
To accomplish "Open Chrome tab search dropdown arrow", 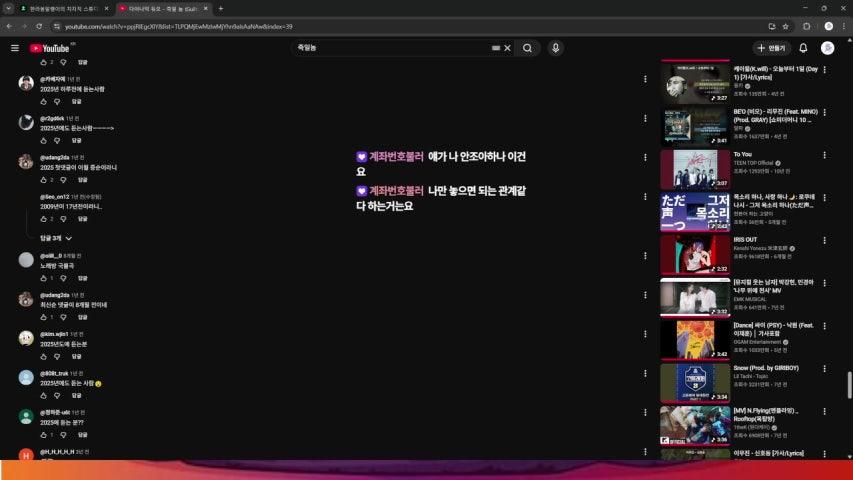I will click(x=8, y=8).
